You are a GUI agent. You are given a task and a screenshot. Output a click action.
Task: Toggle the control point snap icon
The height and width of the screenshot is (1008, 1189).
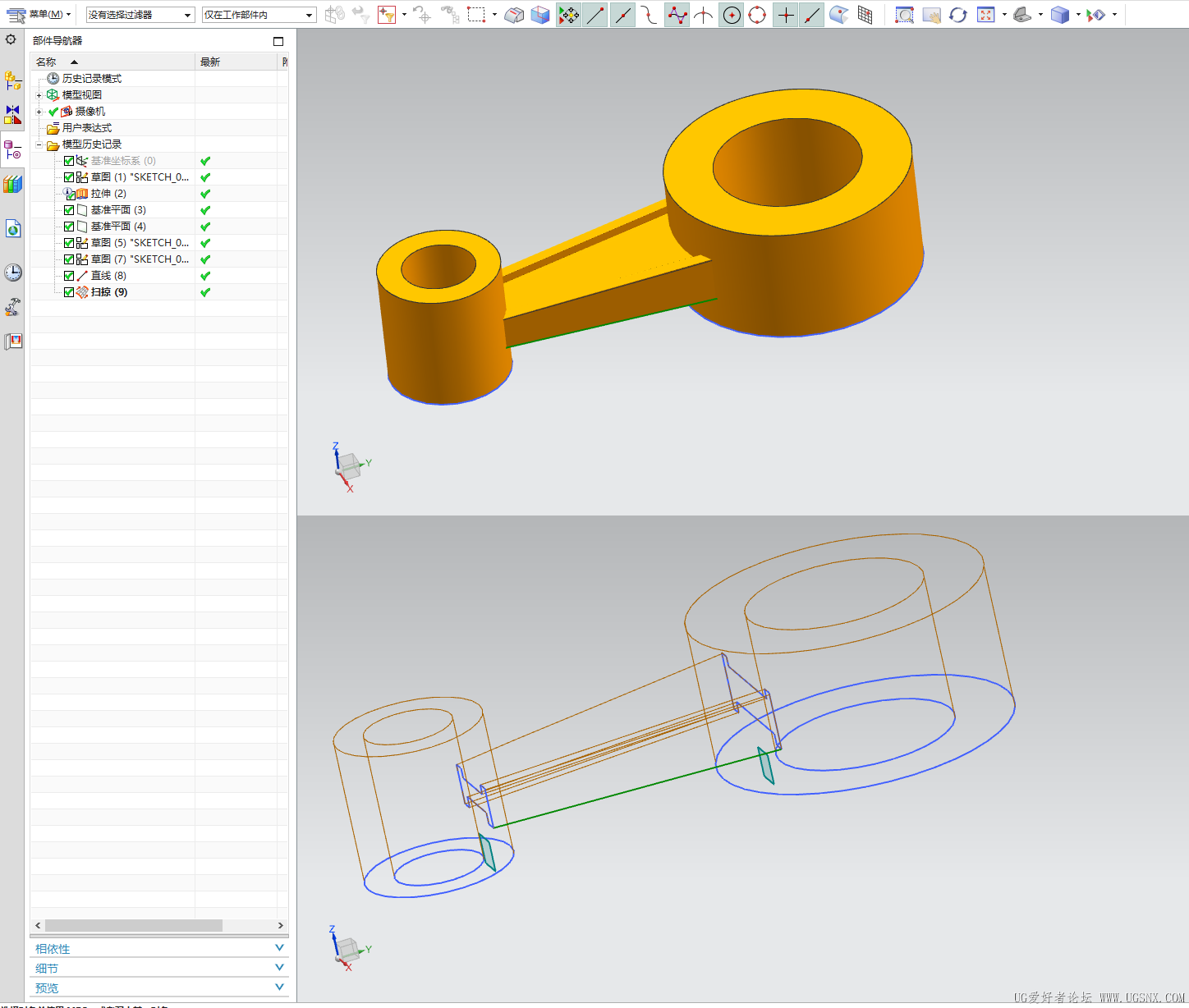[x=650, y=15]
